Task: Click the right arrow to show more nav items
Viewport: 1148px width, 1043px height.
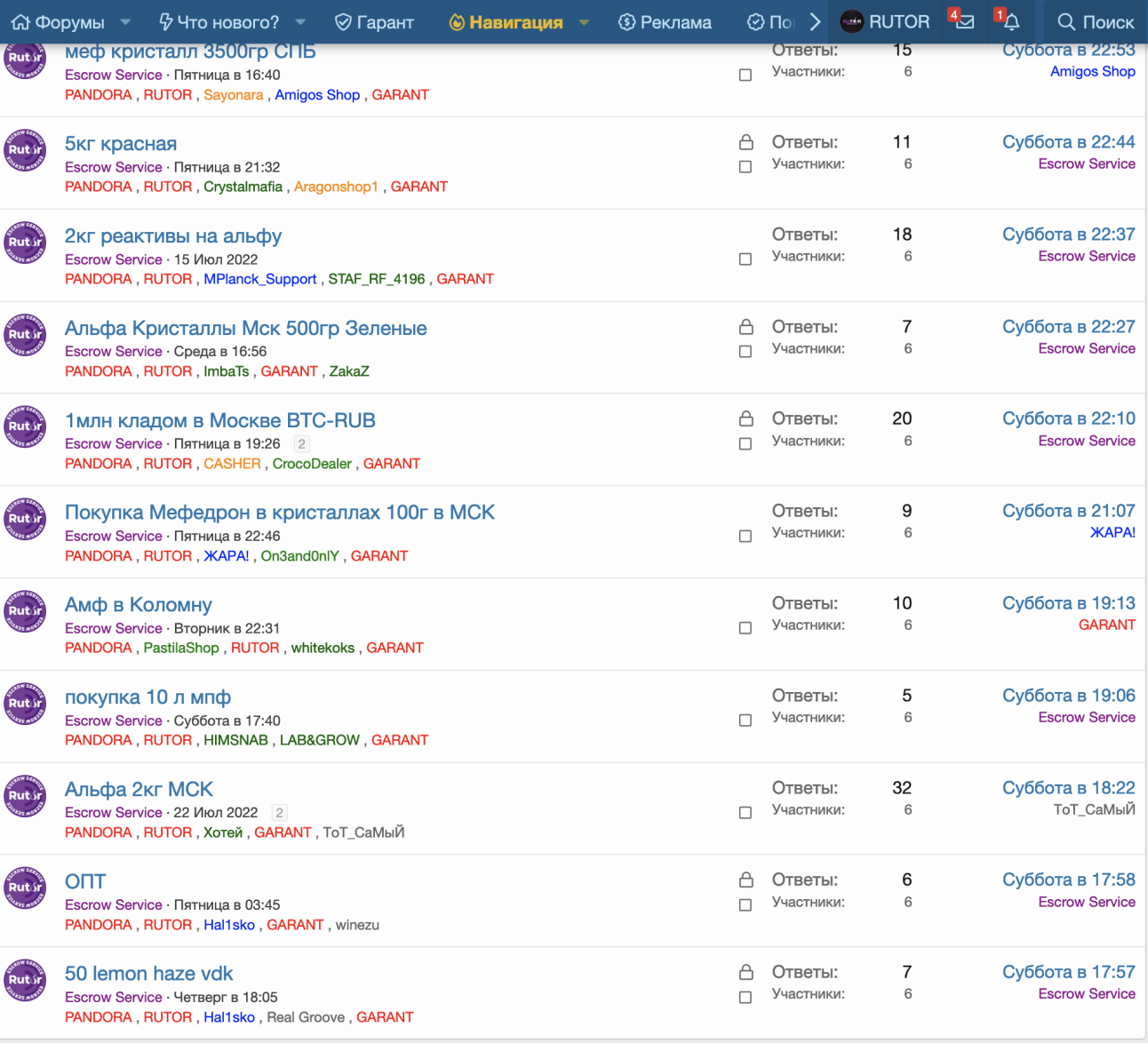Action: point(815,21)
